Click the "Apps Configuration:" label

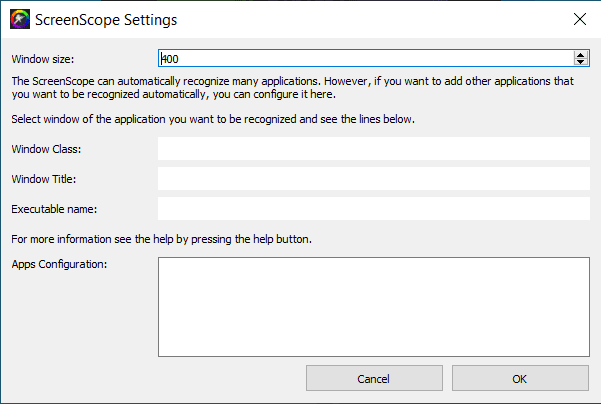tap(59, 264)
